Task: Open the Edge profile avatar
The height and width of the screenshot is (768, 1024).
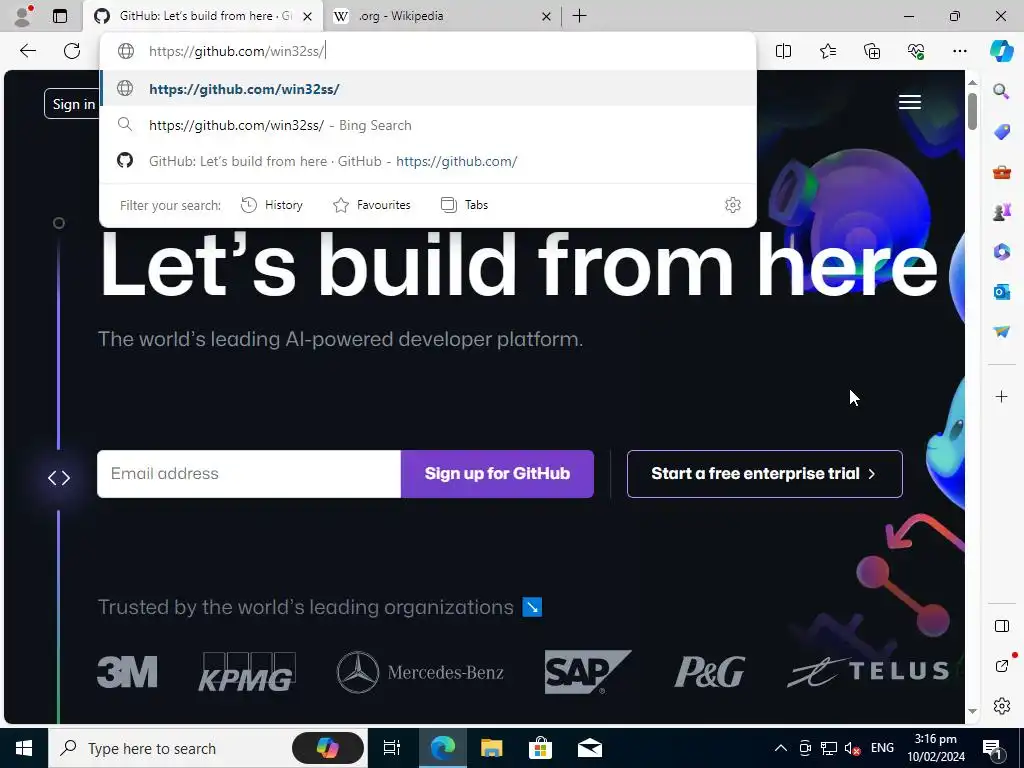Action: (x=22, y=16)
